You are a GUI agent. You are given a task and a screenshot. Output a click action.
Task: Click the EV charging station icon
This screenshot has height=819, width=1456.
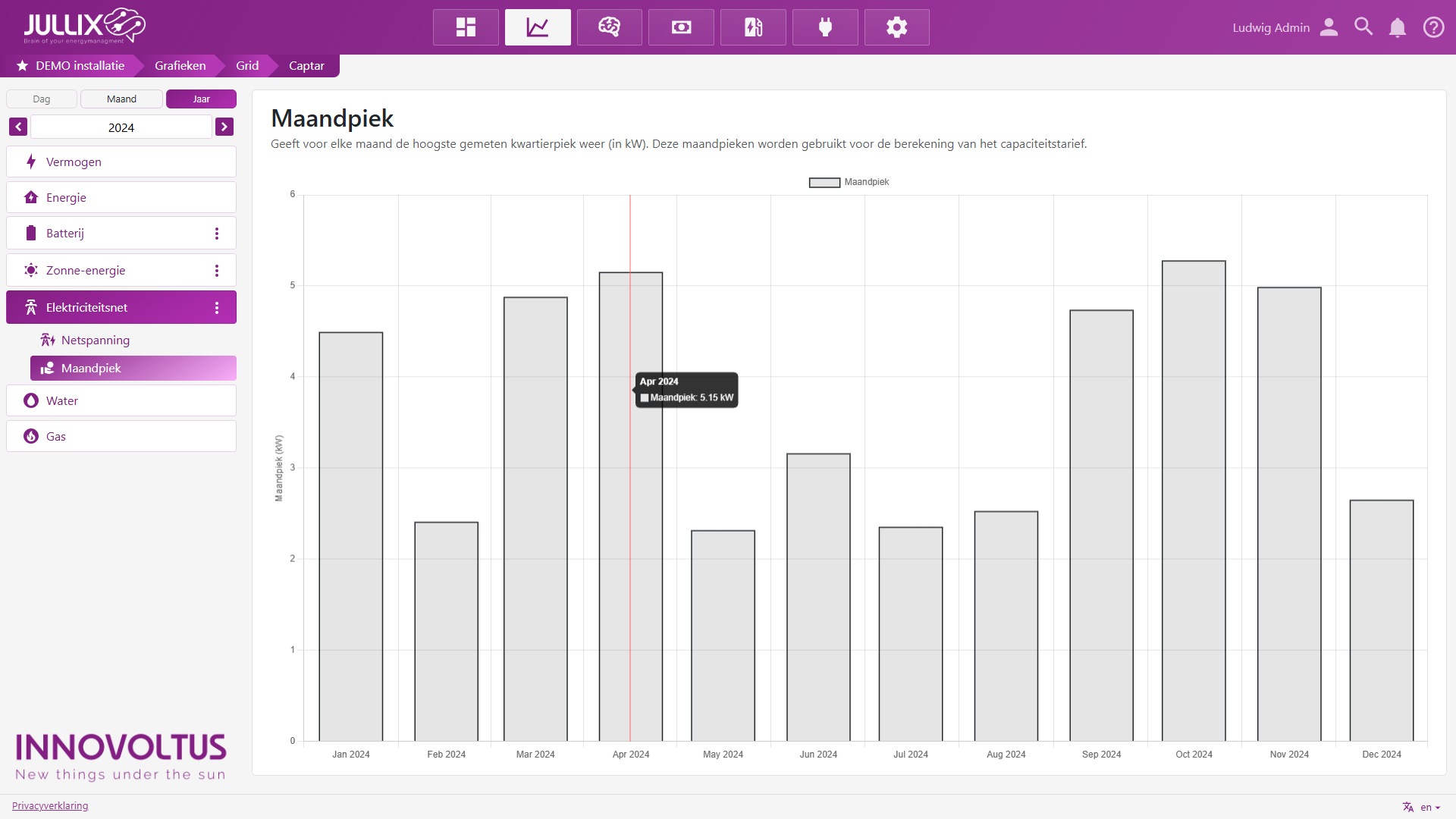tap(753, 27)
